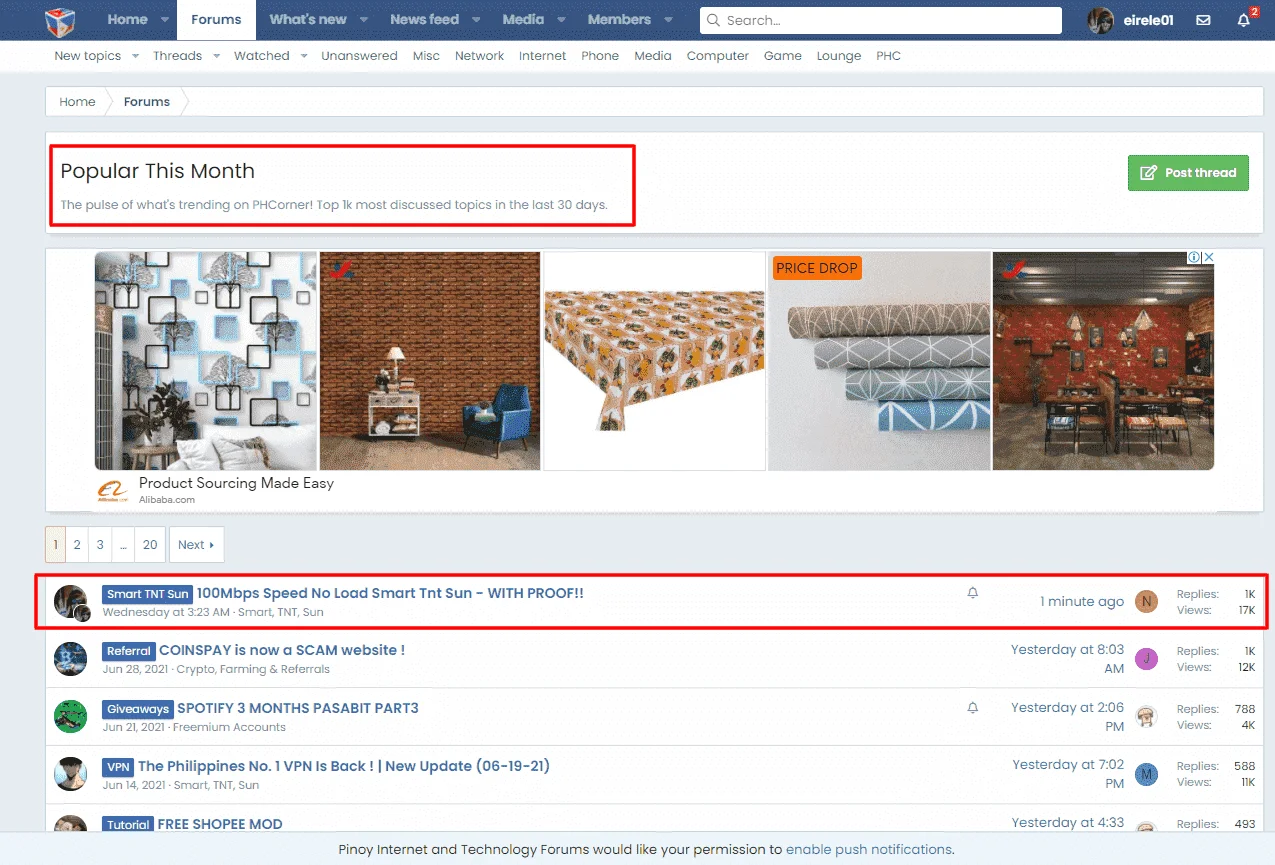The height and width of the screenshot is (865, 1275).
Task: Open the alerts bell with badge
Action: tap(1244, 20)
